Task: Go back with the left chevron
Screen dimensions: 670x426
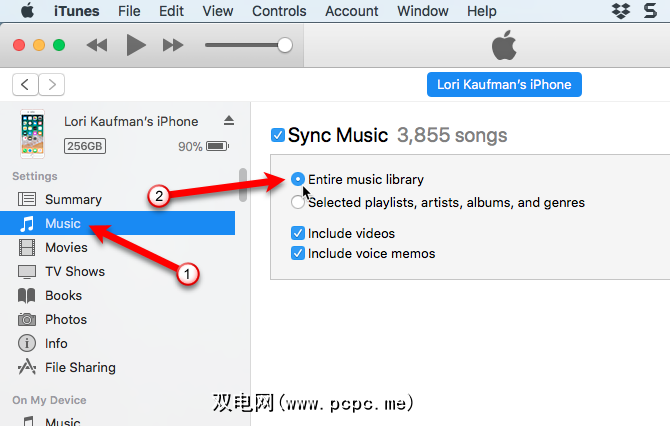Action: coord(26,85)
